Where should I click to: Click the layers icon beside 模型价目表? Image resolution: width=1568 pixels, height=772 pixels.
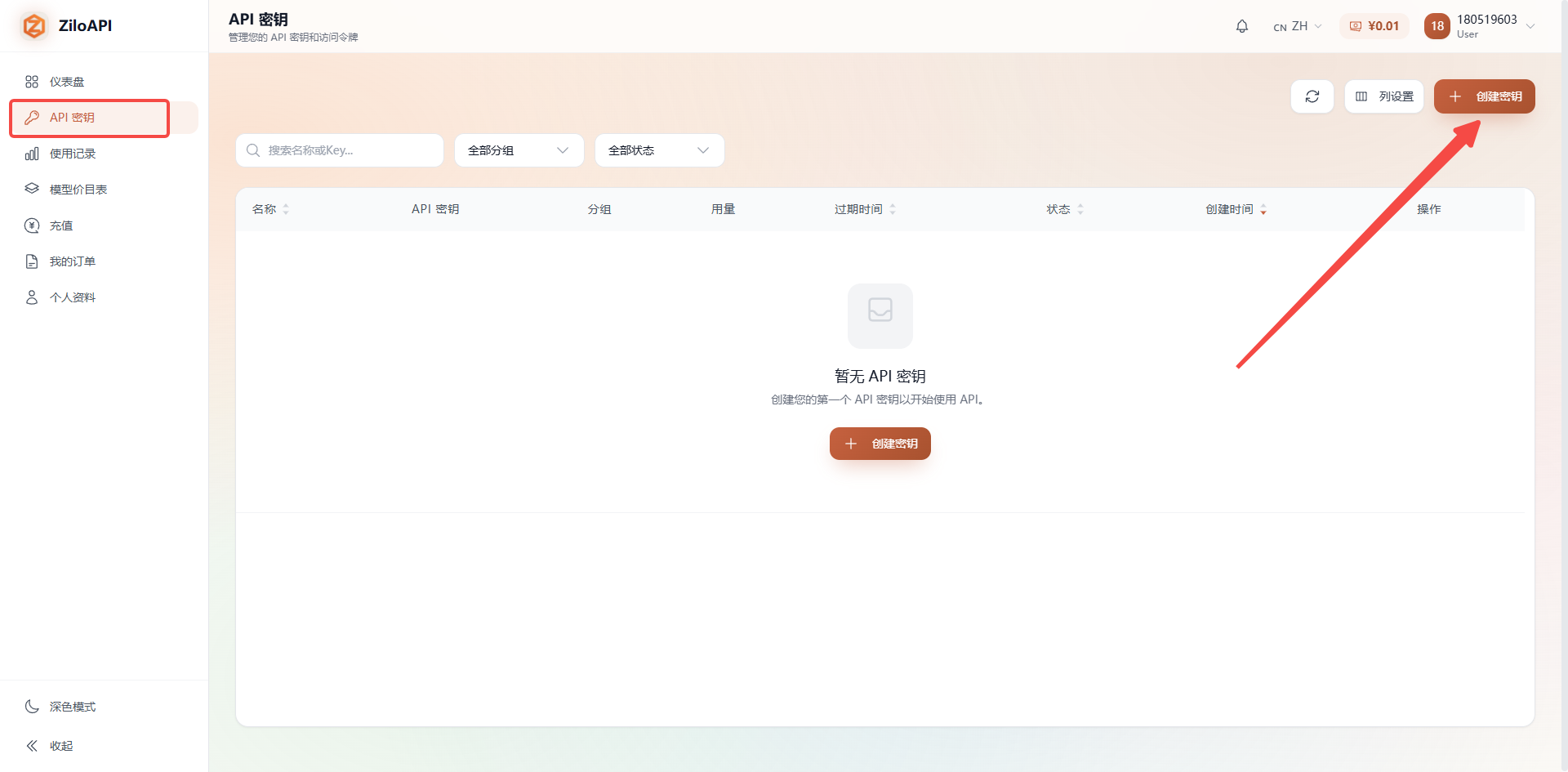(x=32, y=189)
